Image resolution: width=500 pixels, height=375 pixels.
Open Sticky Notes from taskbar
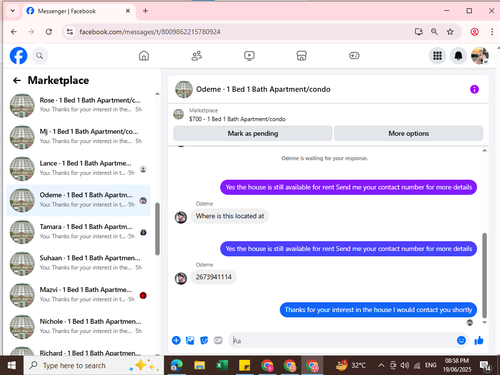244,365
